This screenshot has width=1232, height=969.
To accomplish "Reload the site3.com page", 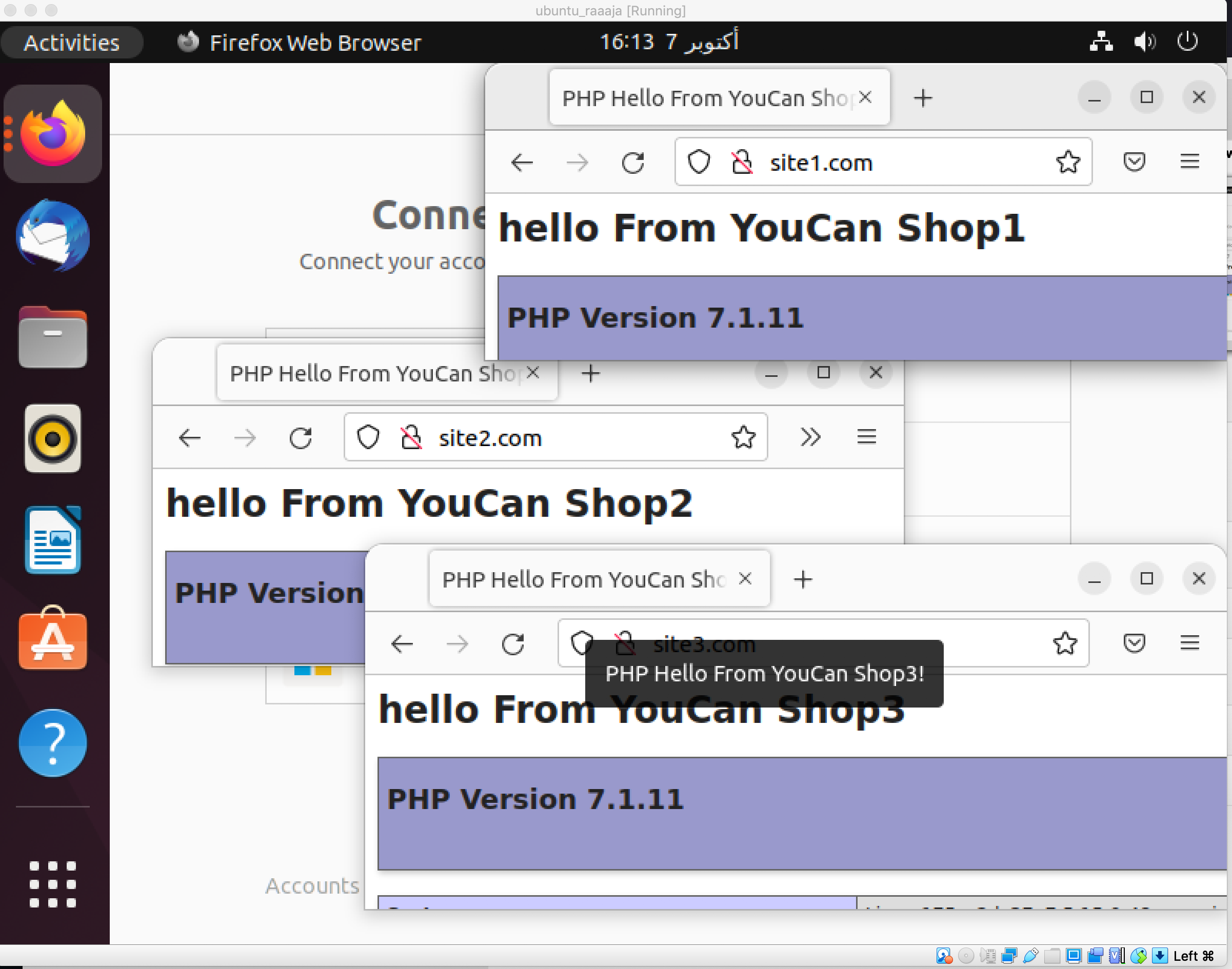I will click(x=513, y=644).
